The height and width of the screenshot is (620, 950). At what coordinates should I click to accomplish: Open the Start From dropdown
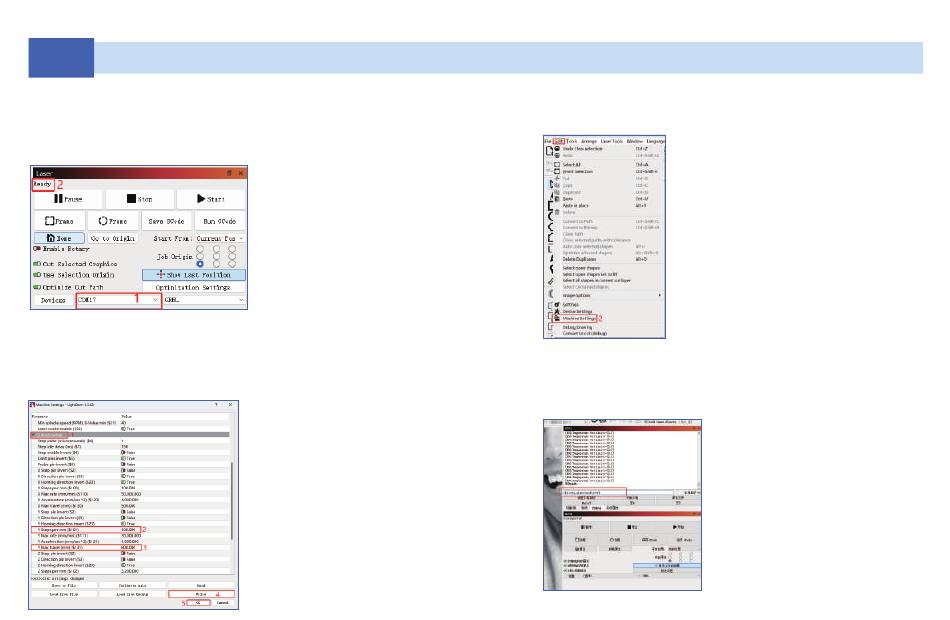[x=220, y=238]
